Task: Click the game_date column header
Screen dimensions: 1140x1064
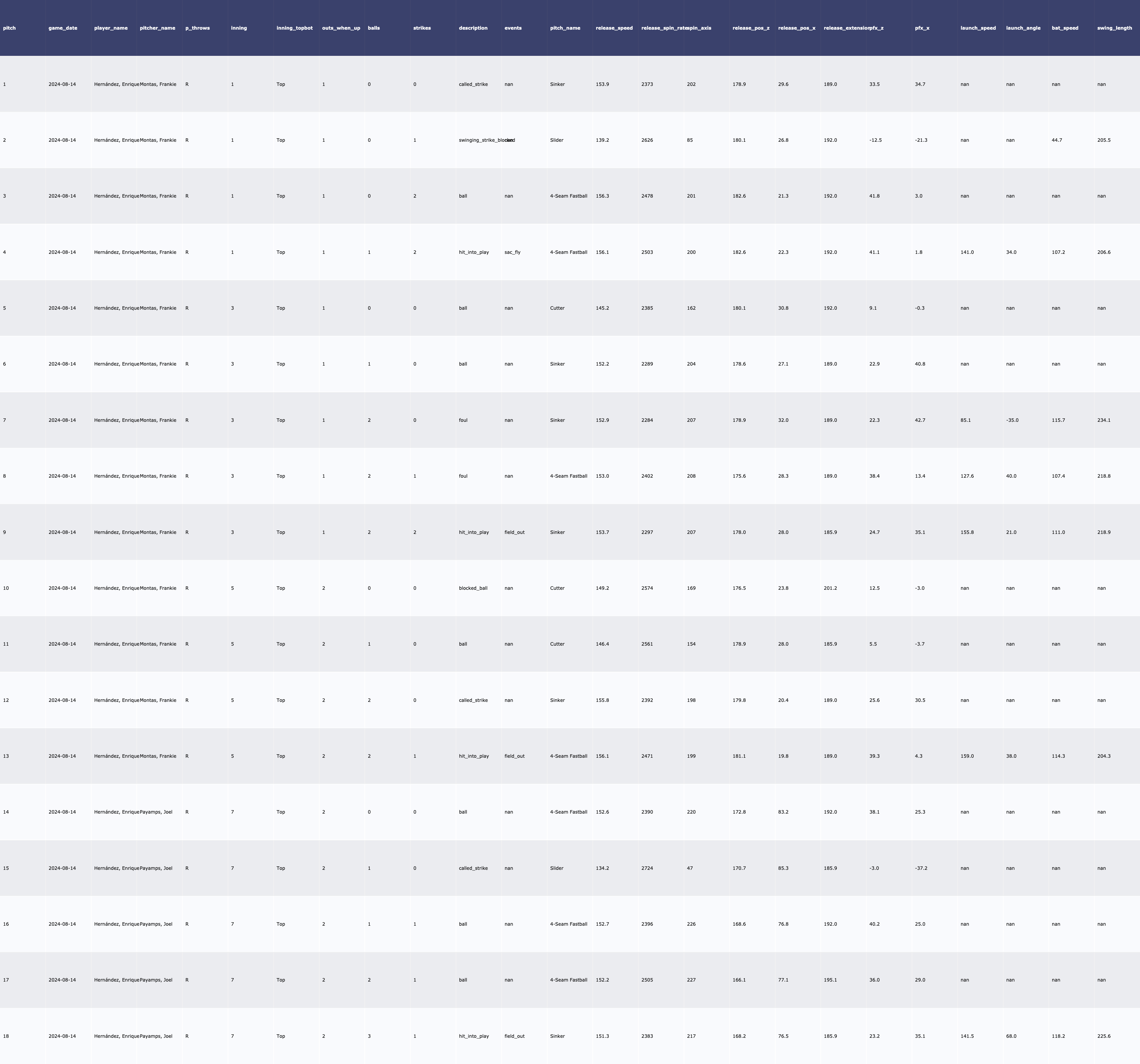Action: click(62, 28)
